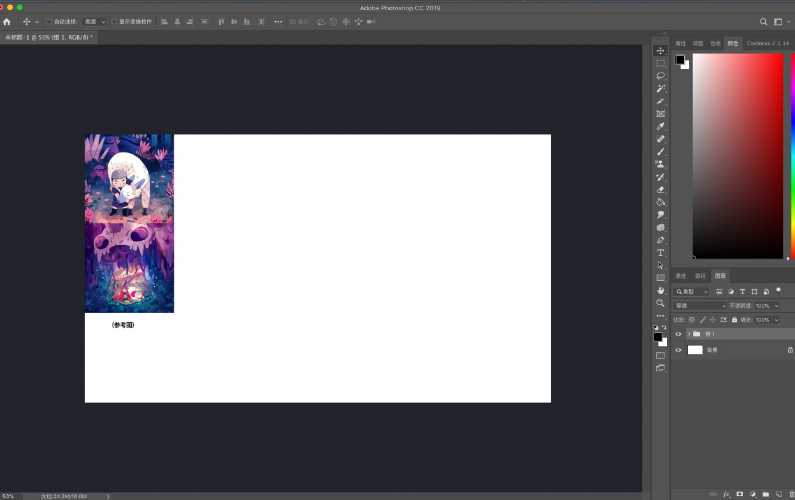
Task: Select the Paint Bucket tool
Action: 660,202
